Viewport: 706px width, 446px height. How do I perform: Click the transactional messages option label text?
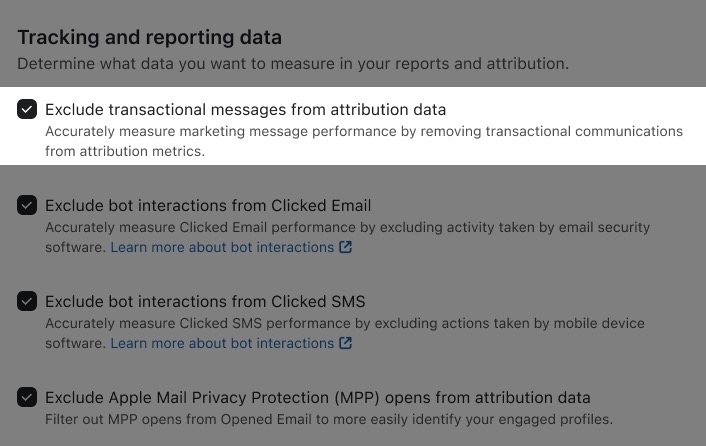coord(245,109)
